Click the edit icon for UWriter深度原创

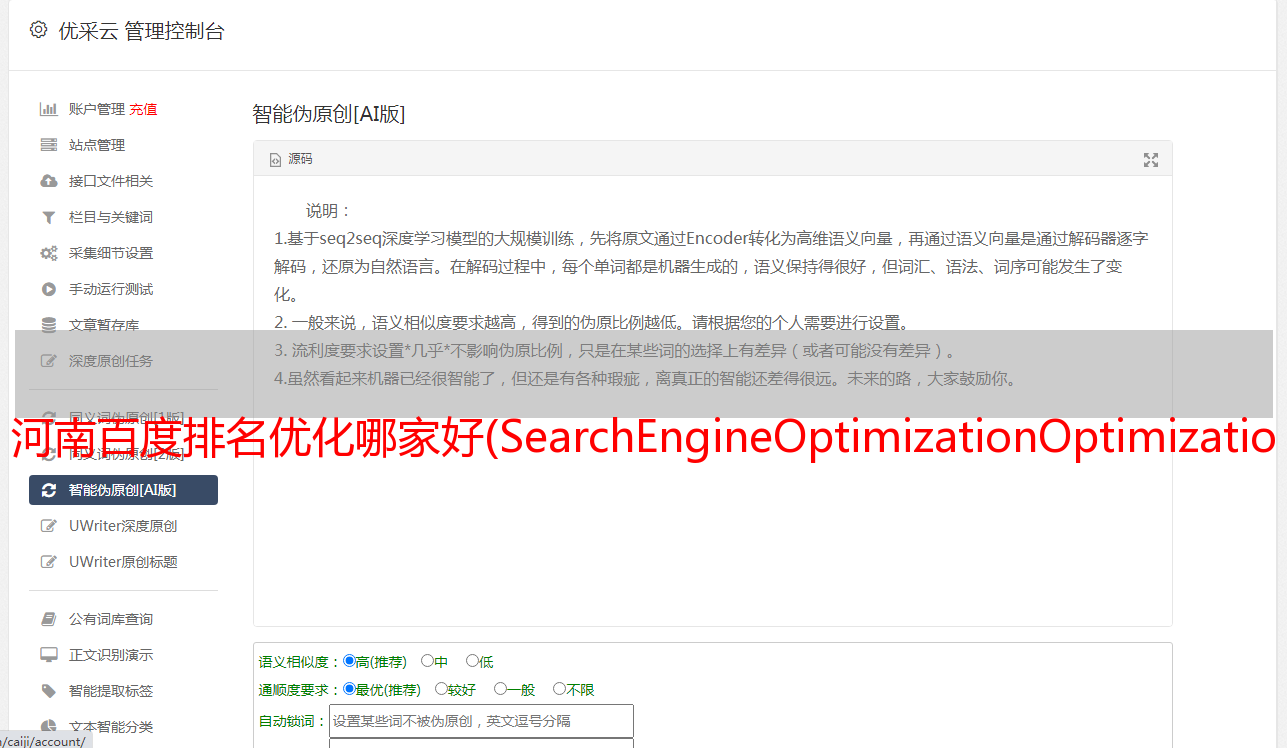click(48, 526)
